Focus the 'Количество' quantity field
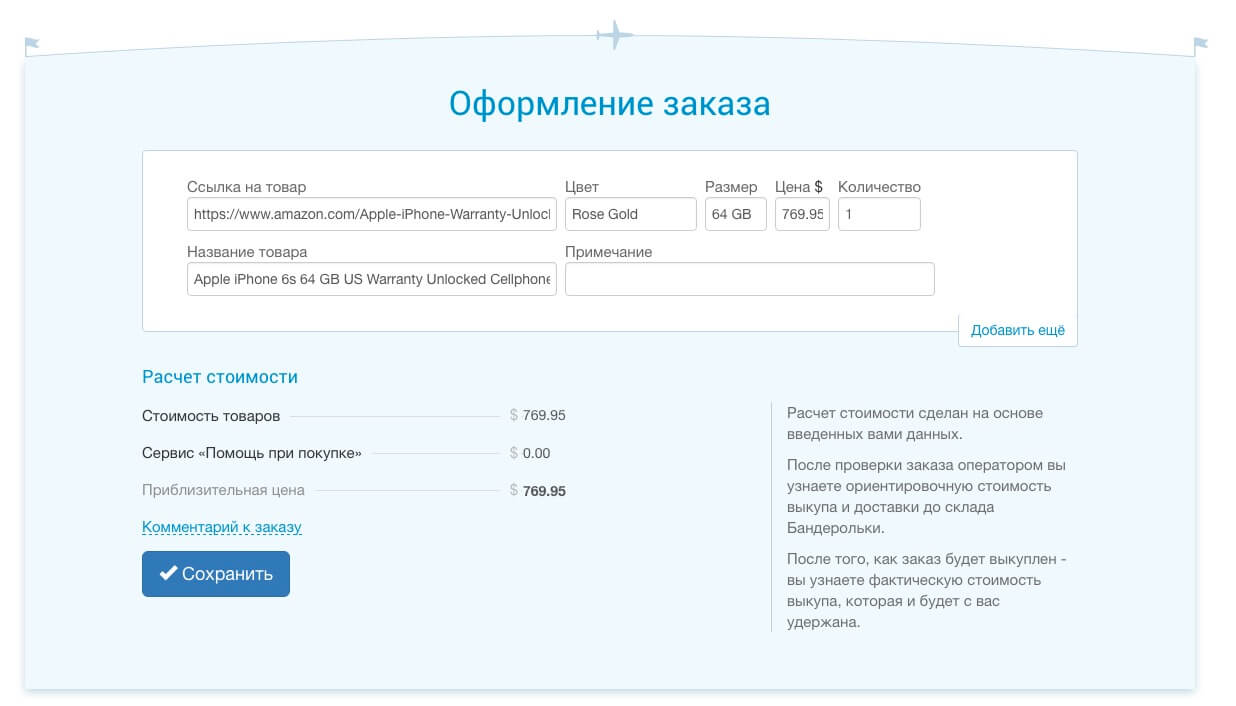Viewport: 1236px width, 706px height. click(x=879, y=214)
